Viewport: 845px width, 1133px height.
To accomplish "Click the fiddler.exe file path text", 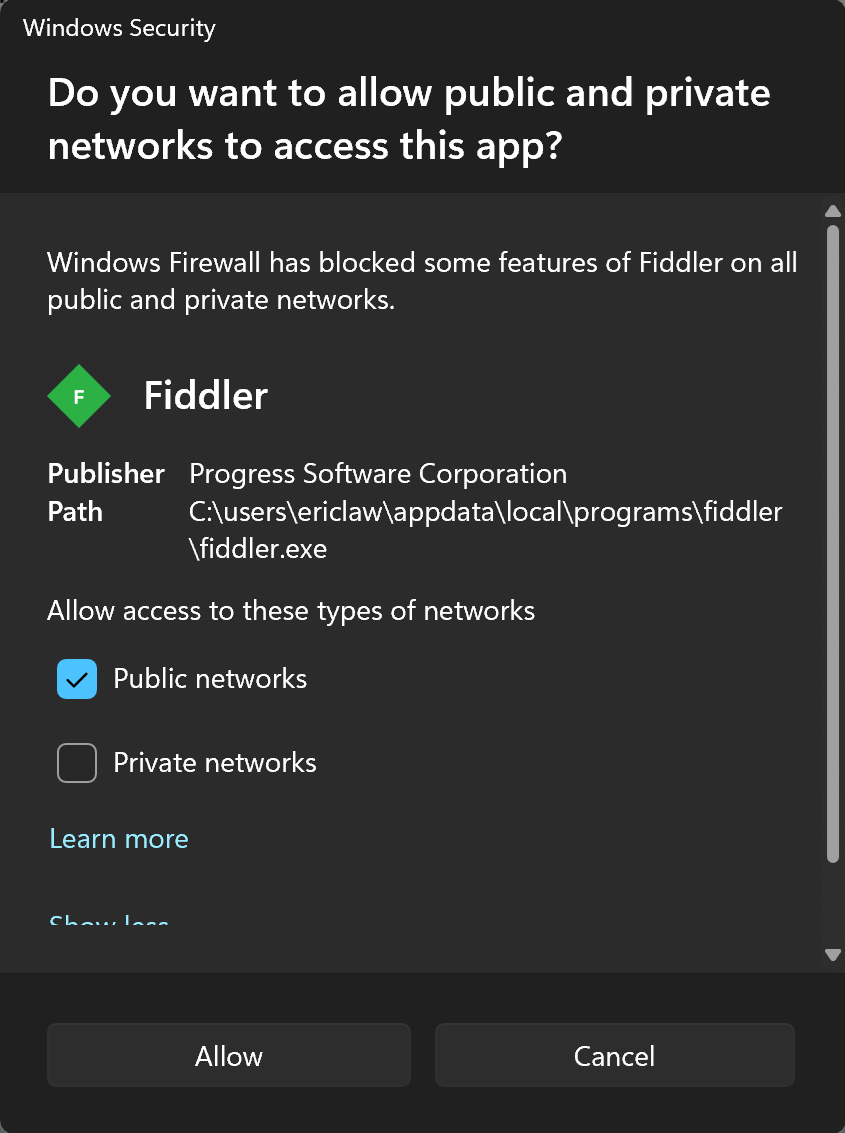I will point(486,530).
